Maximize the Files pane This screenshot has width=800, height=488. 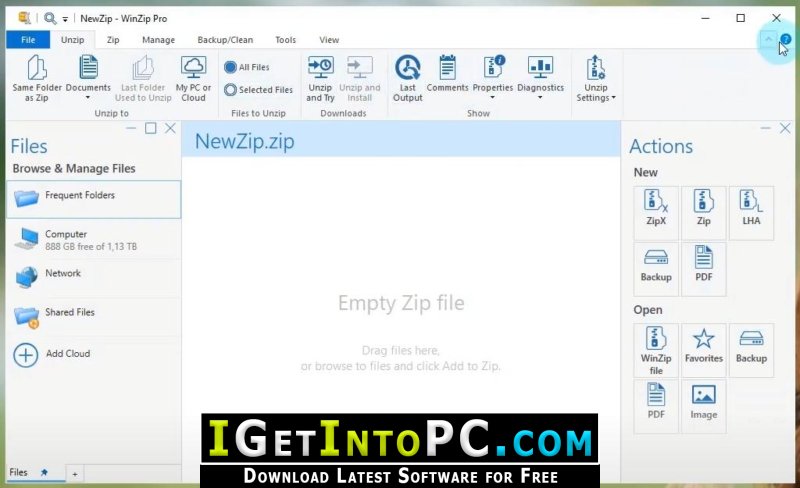tap(151, 128)
